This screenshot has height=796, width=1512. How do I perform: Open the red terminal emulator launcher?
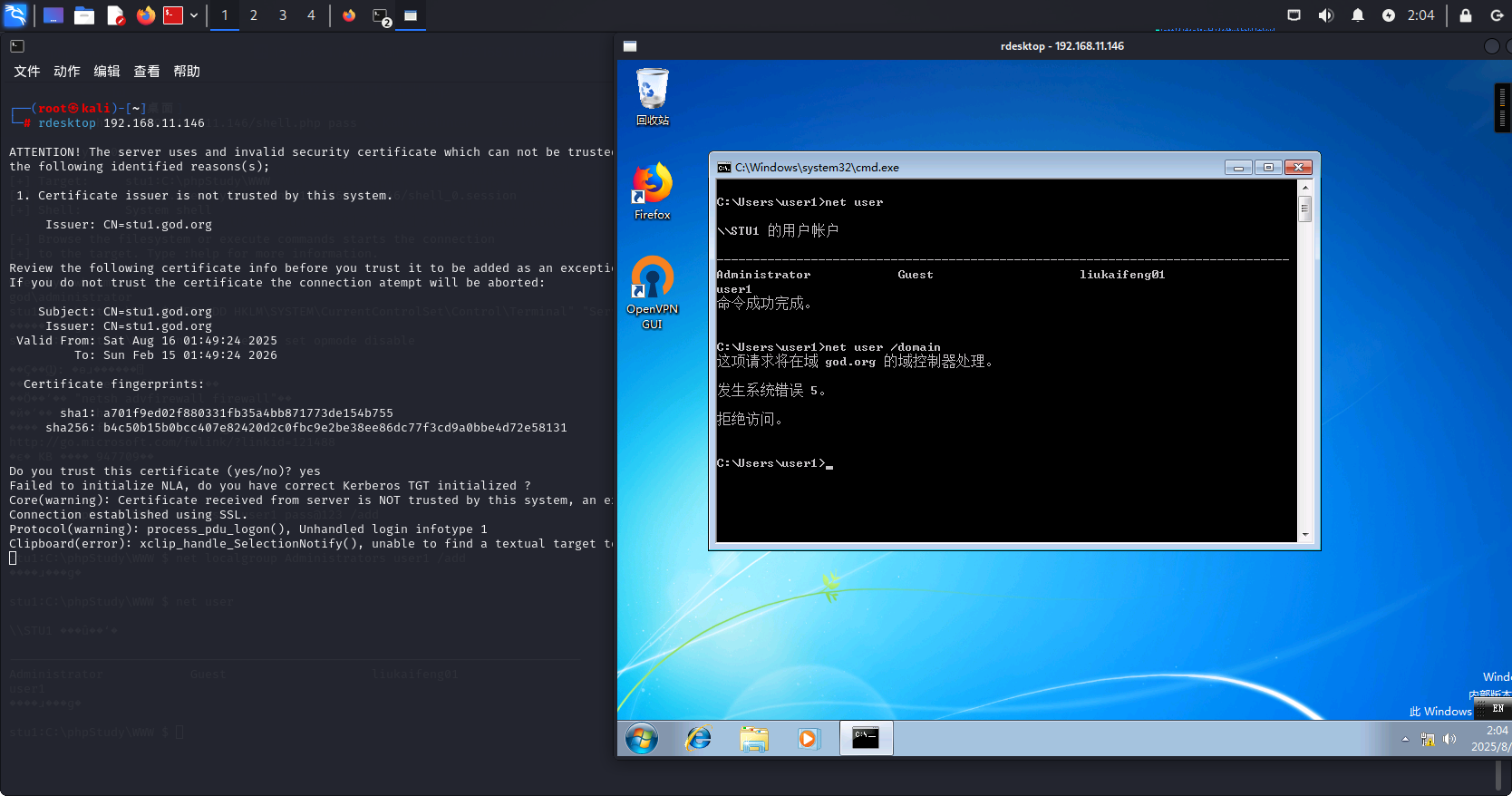(x=173, y=15)
